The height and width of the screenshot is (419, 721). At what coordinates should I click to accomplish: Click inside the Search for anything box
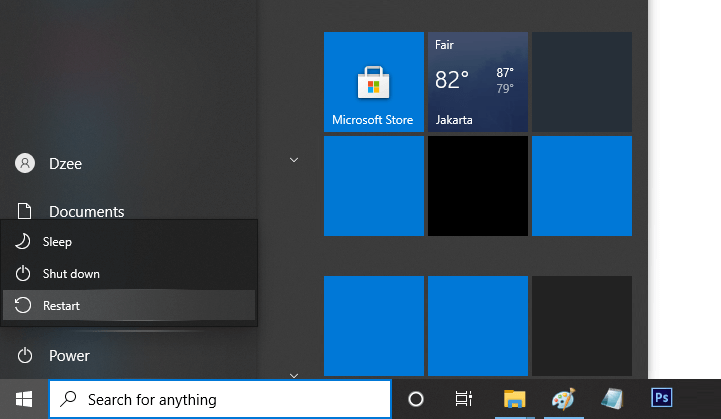pyautogui.click(x=220, y=399)
